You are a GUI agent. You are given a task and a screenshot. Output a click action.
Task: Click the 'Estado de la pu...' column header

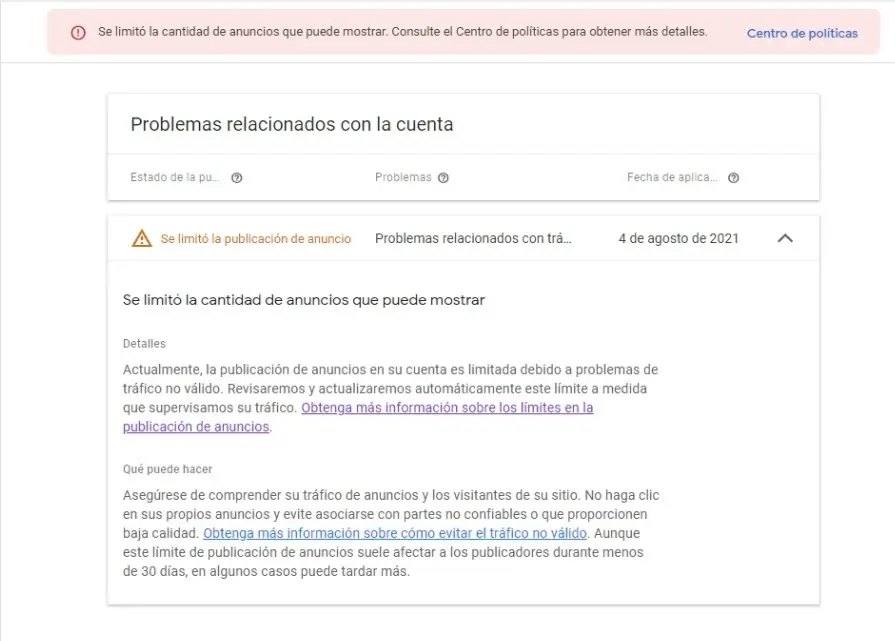point(175,178)
